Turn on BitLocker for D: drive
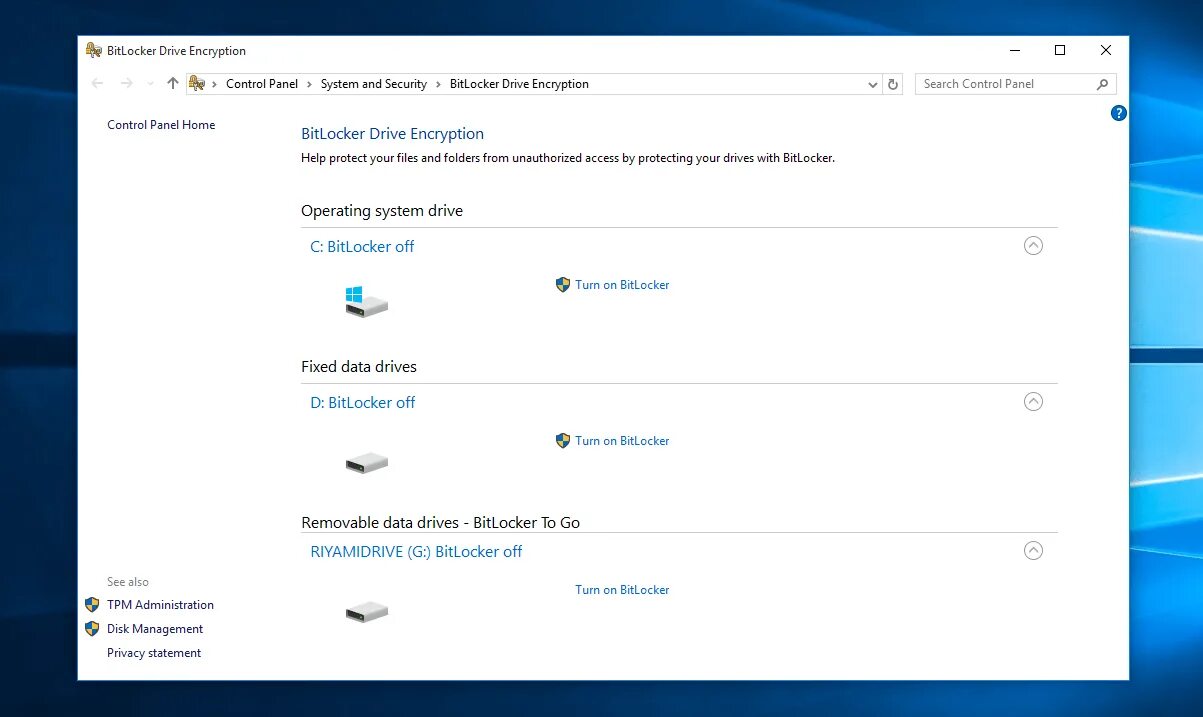 (x=622, y=441)
